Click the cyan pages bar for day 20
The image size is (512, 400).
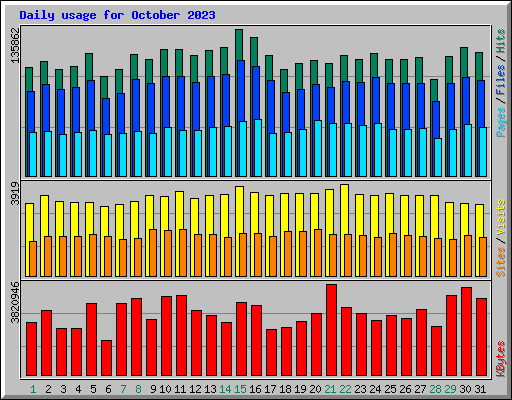[x=318, y=148]
